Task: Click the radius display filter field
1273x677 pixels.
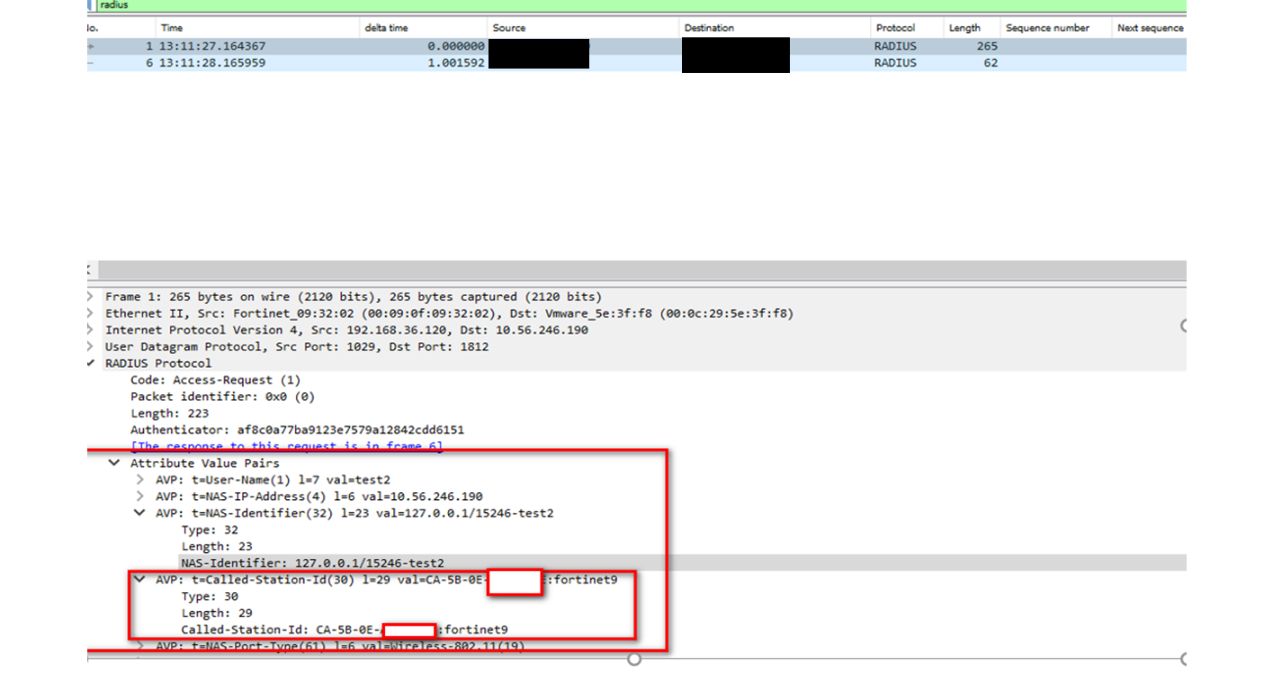Action: 600,5
